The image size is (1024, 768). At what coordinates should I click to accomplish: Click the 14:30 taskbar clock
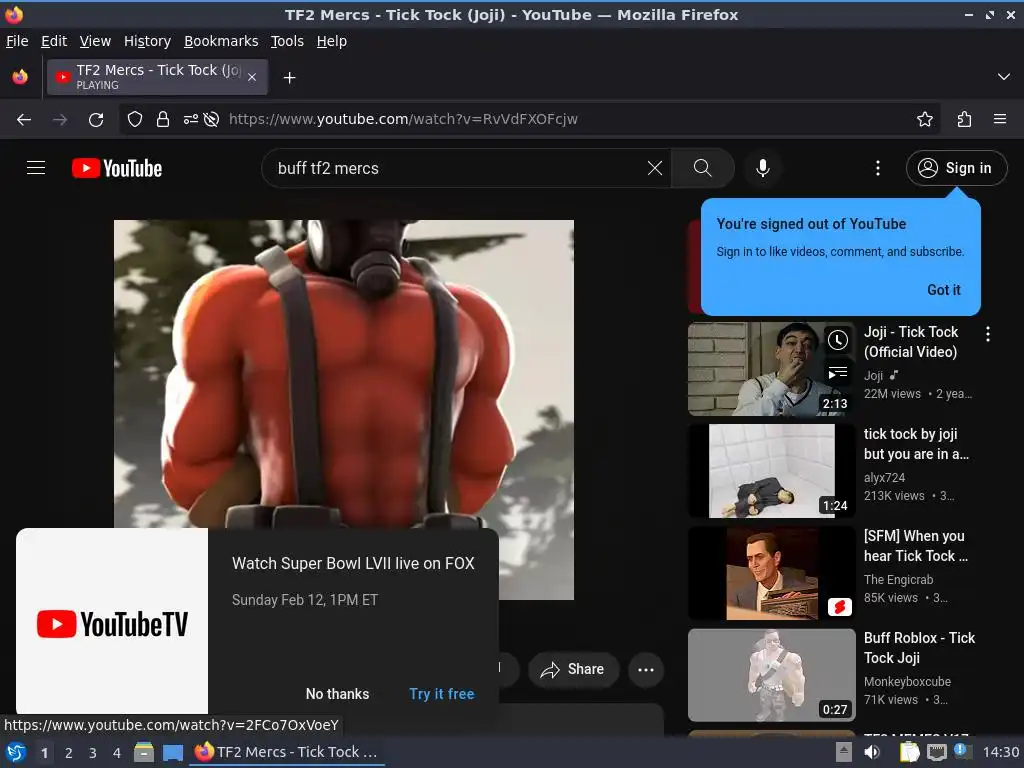[x=1000, y=752]
